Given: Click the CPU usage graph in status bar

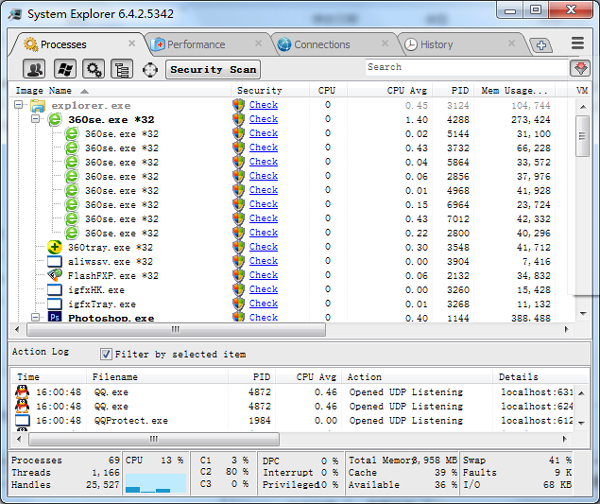Looking at the screenshot, I should tap(155, 483).
